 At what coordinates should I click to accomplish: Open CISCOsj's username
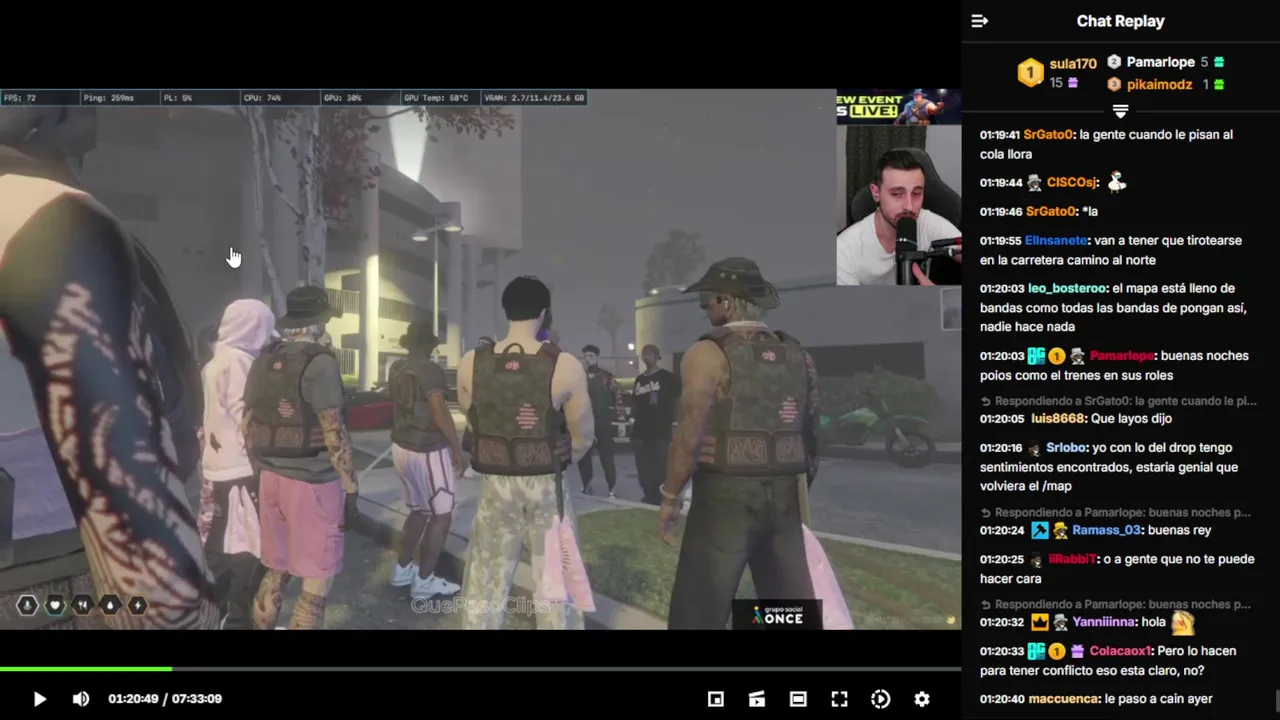[1073, 183]
